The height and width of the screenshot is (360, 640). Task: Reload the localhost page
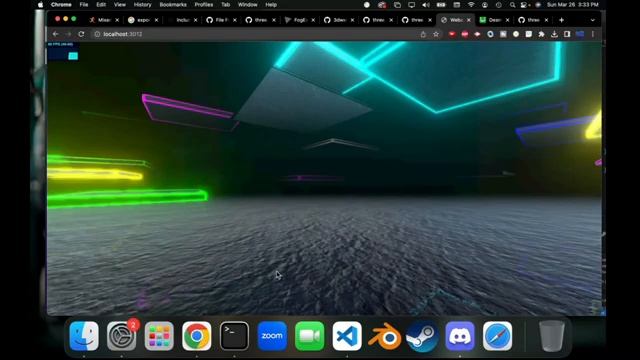81,34
